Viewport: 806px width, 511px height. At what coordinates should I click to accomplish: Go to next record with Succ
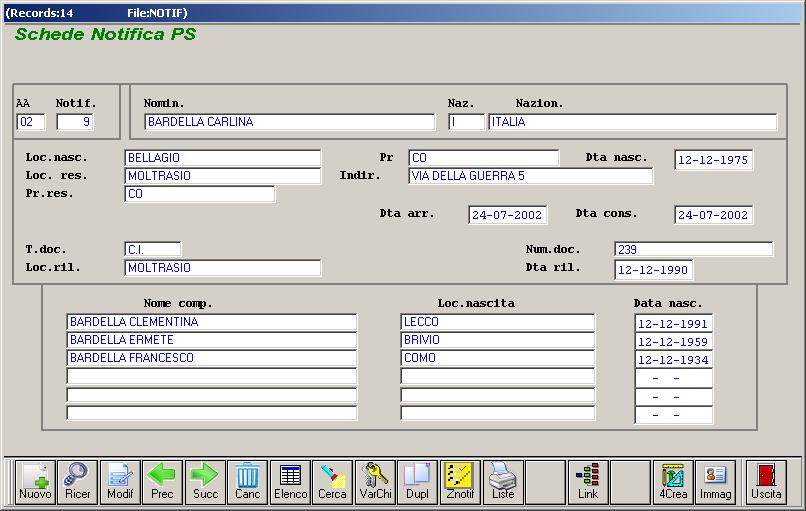tap(205, 482)
